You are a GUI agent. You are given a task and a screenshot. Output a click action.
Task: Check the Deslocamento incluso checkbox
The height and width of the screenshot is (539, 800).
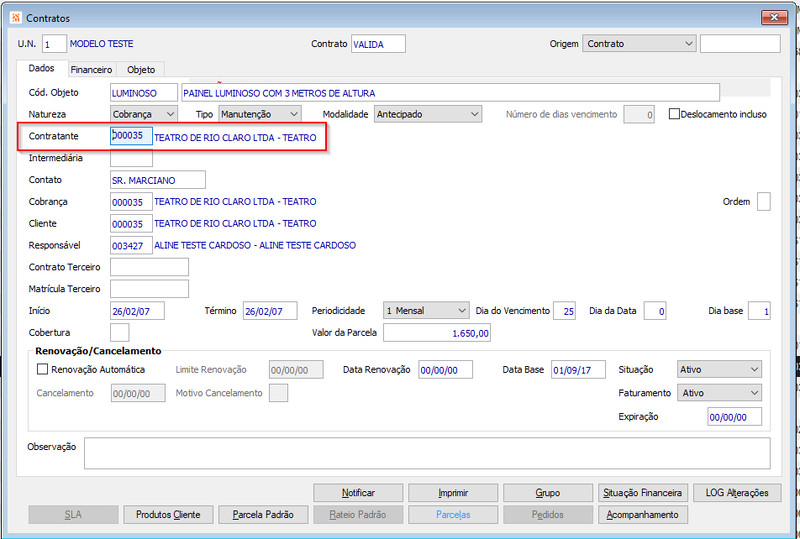[x=674, y=114]
